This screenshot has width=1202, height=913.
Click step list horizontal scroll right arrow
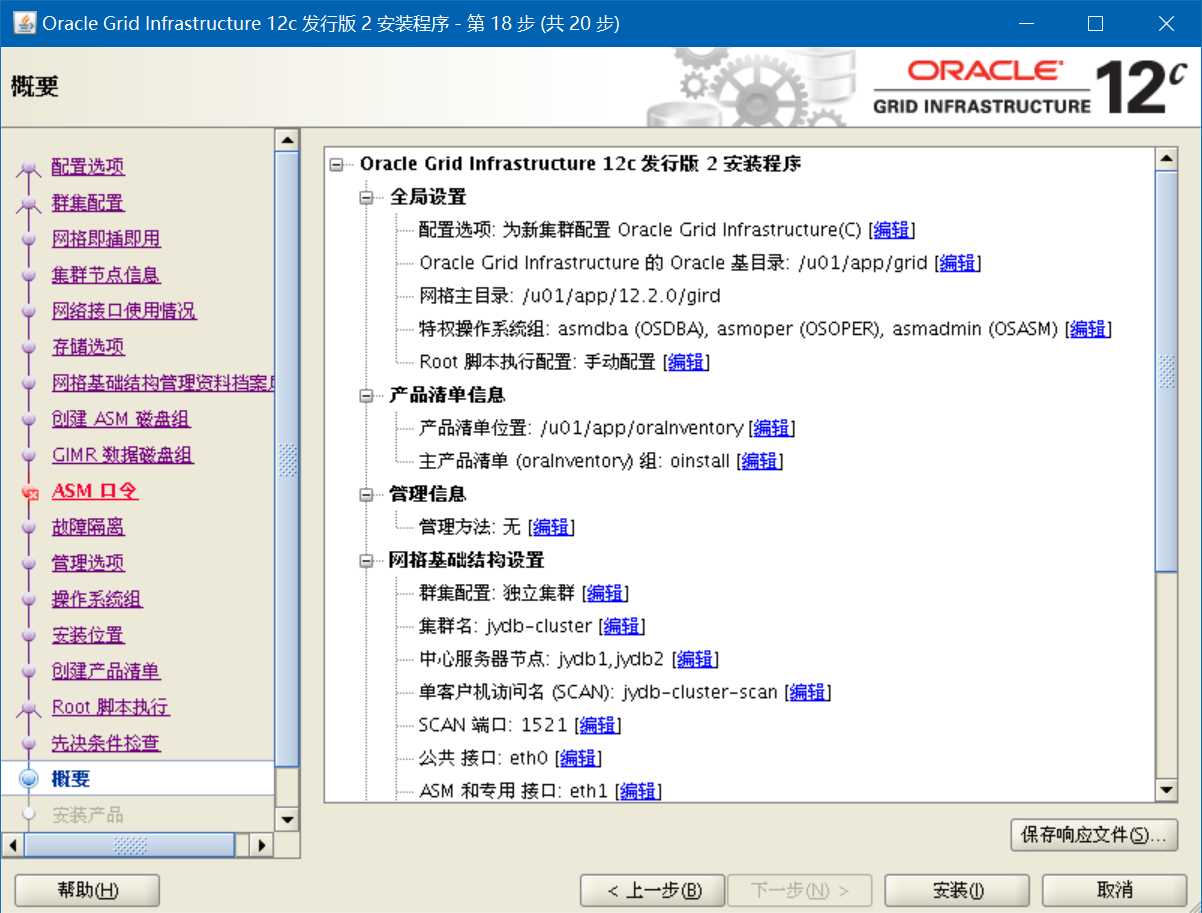(262, 845)
